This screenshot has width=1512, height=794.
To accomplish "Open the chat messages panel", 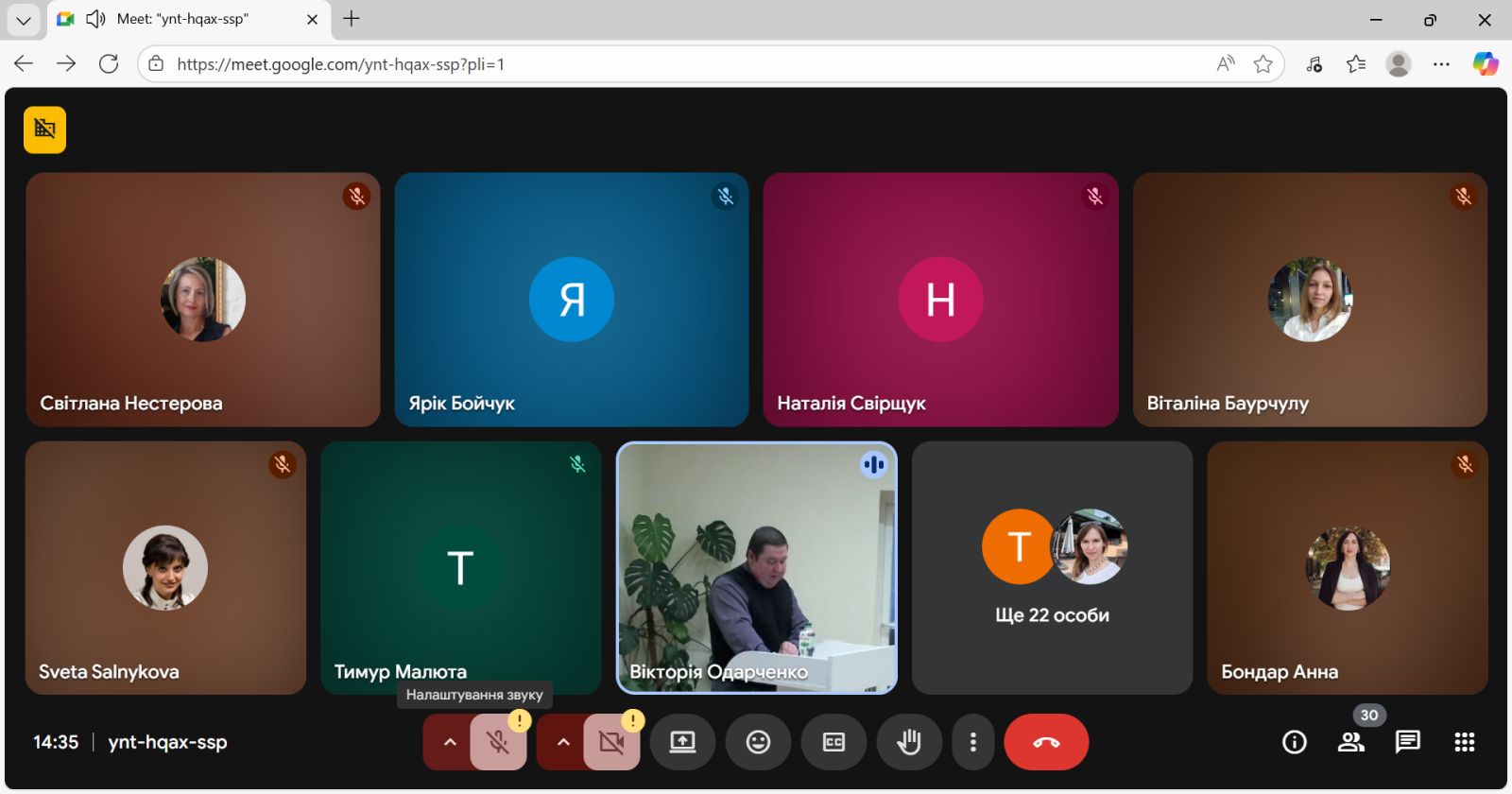I will (x=1408, y=742).
